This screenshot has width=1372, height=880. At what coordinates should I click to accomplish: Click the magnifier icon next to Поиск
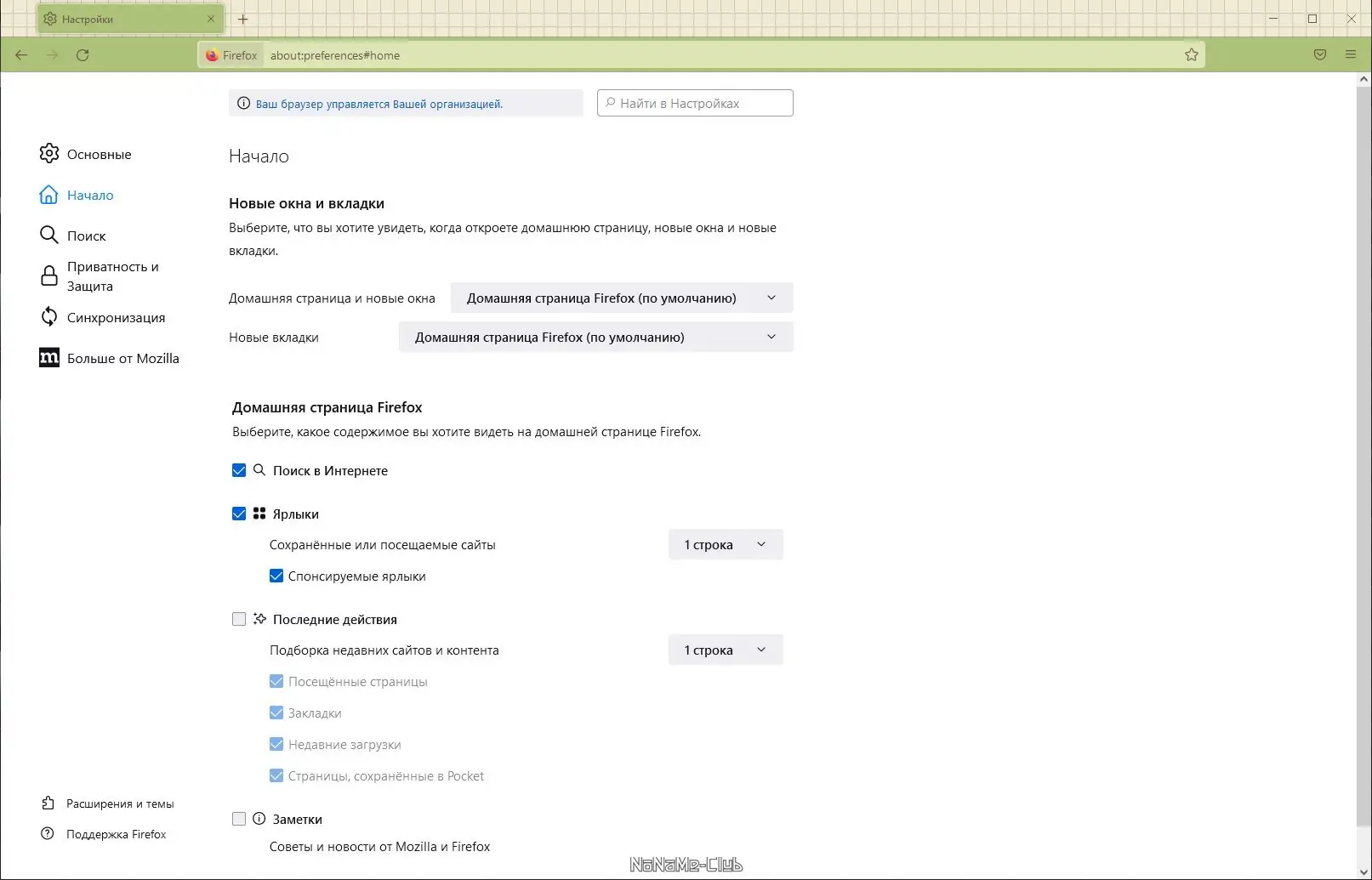49,235
